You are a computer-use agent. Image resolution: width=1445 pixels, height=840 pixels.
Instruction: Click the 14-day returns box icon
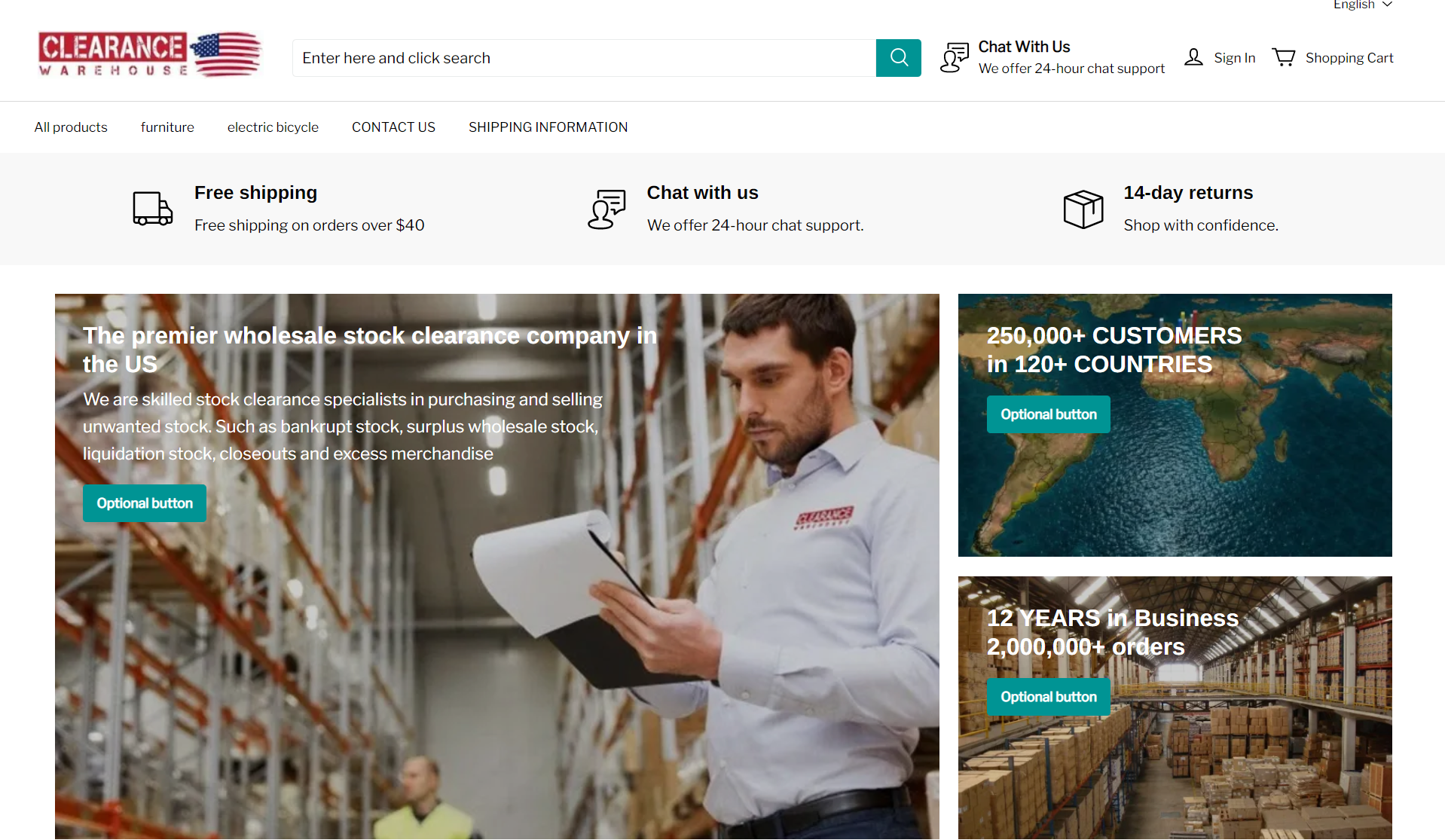[x=1083, y=209]
